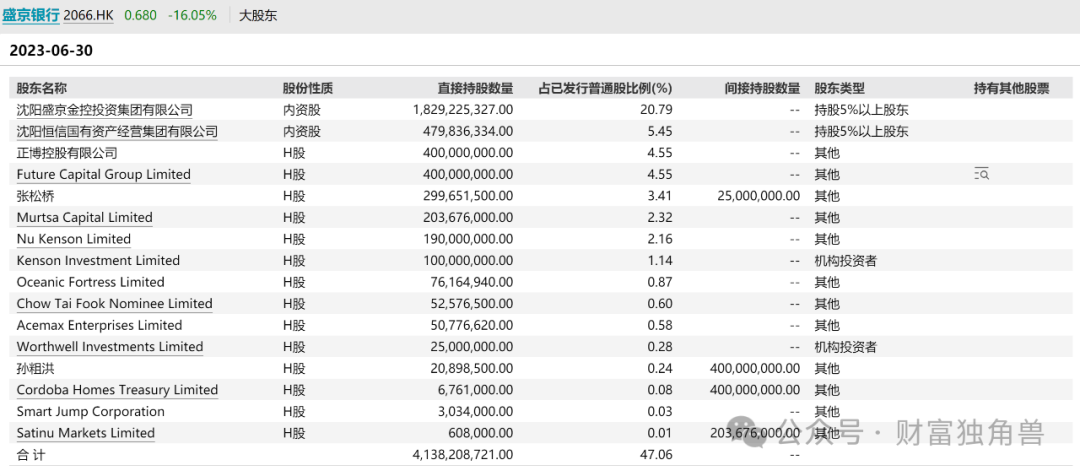Open Worthwell Investments Limited link
The width and height of the screenshot is (1080, 476).
110,346
